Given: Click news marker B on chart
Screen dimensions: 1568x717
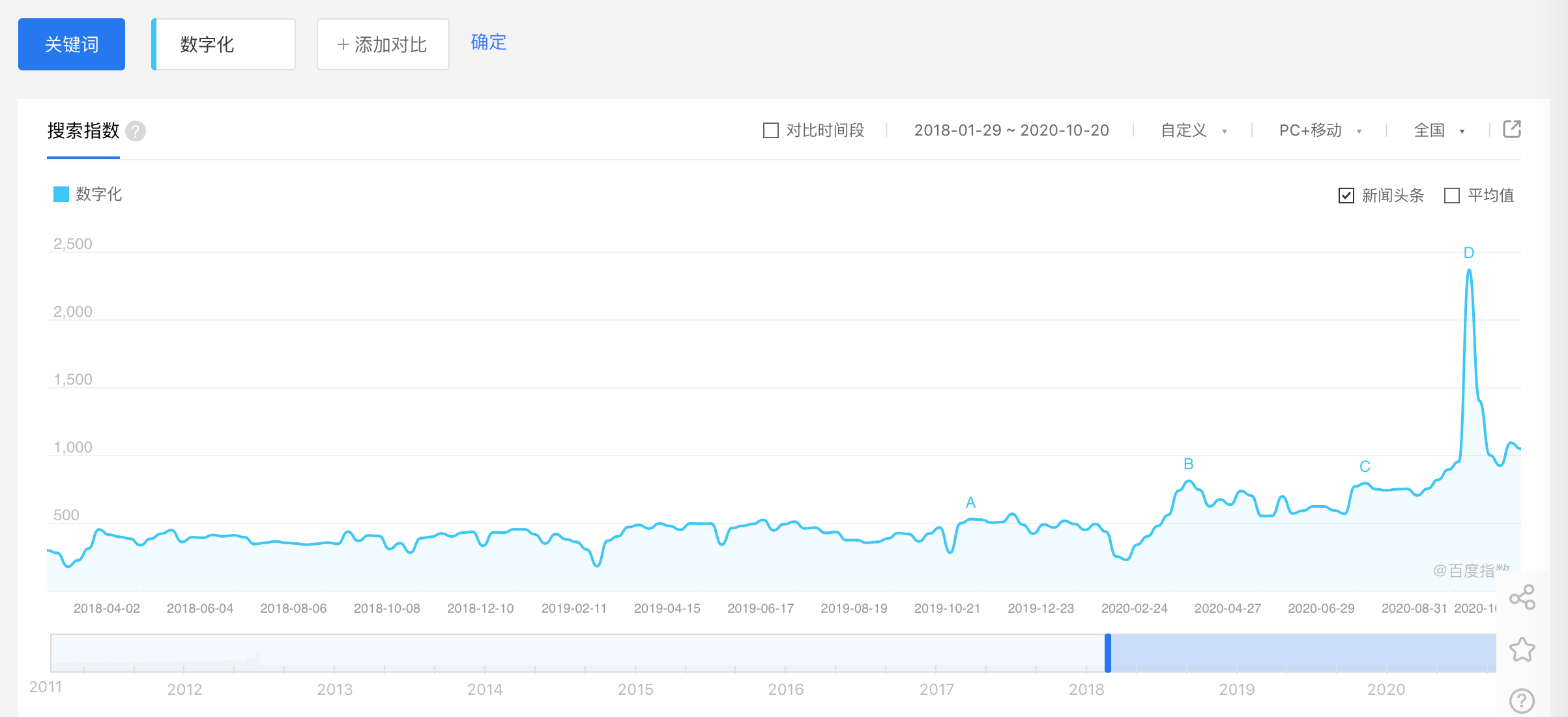Looking at the screenshot, I should point(1188,464).
